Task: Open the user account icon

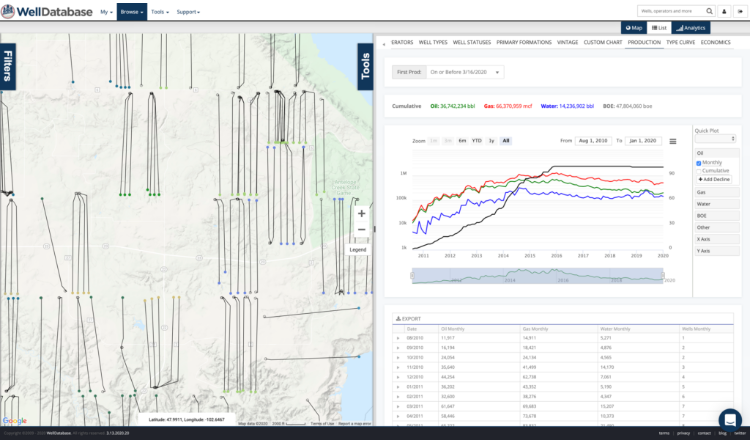Action: tap(724, 11)
